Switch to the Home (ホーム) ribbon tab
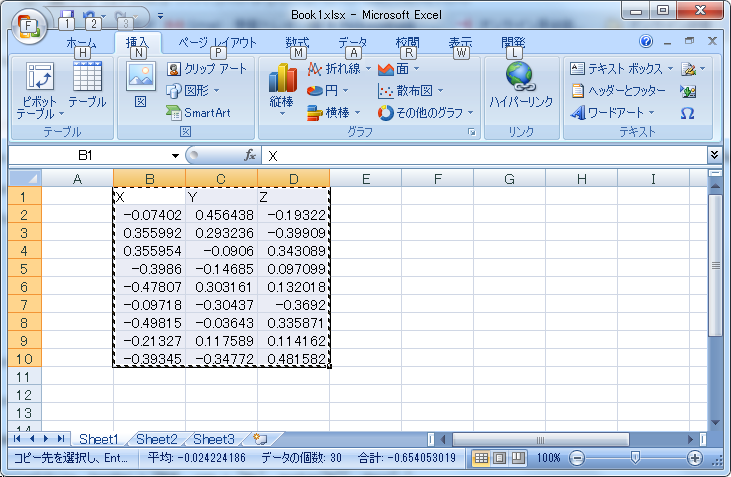731x477 pixels. click(x=82, y=43)
